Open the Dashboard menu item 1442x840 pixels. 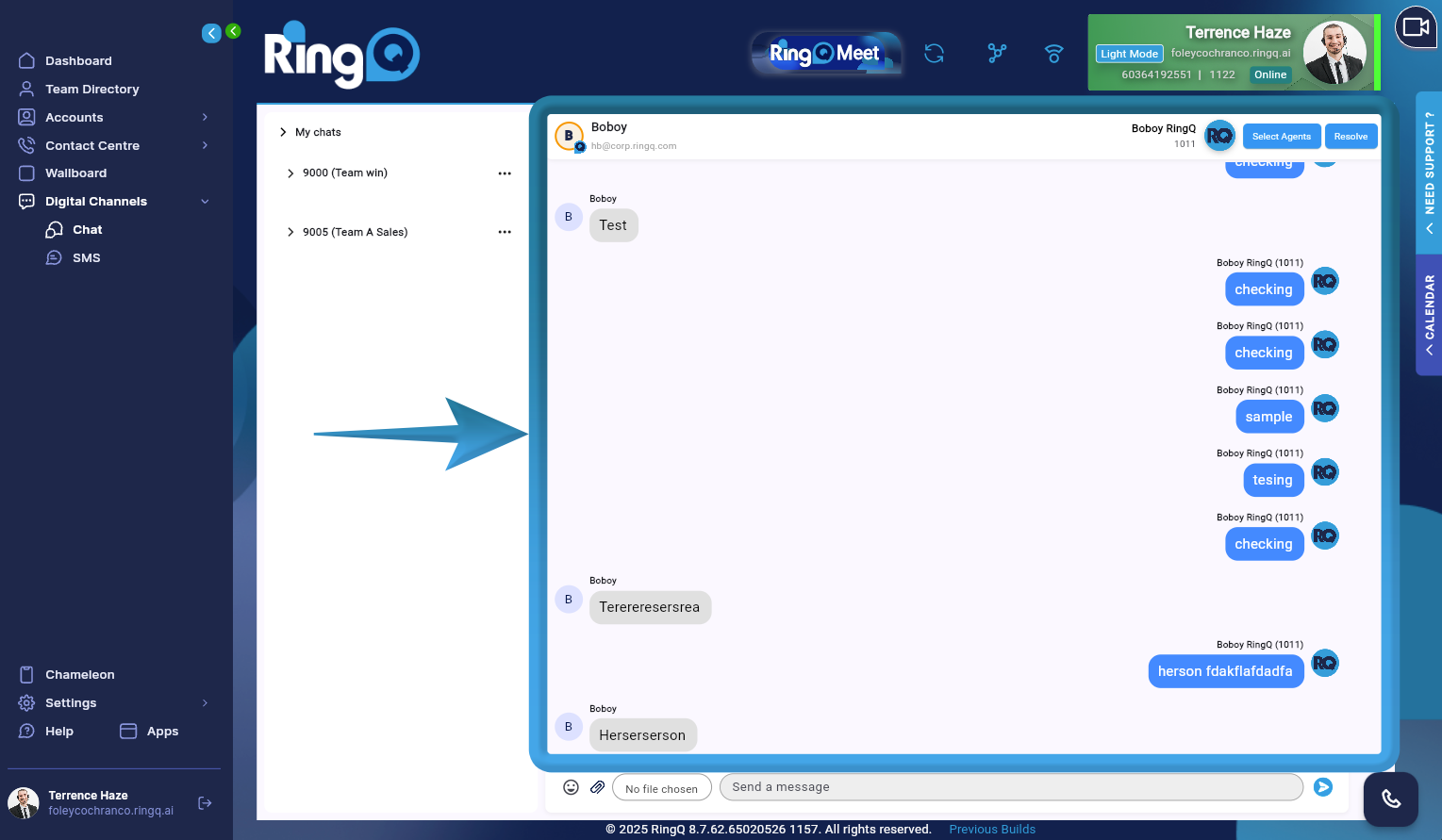click(x=78, y=60)
